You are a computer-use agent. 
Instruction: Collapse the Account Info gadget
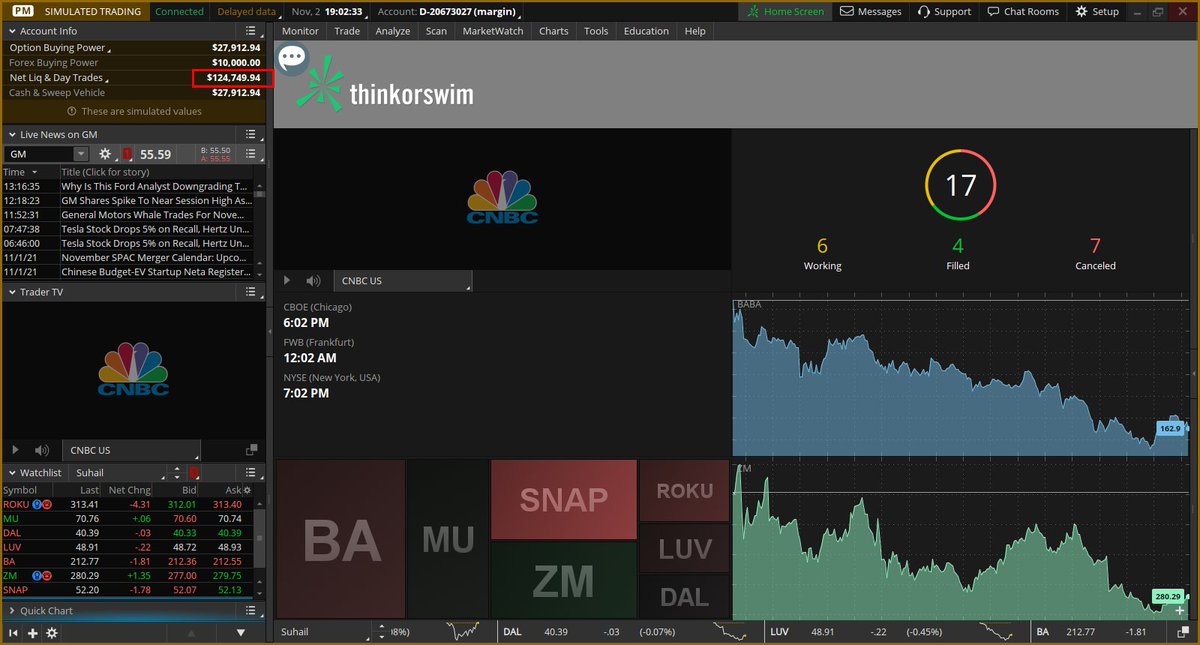click(11, 31)
